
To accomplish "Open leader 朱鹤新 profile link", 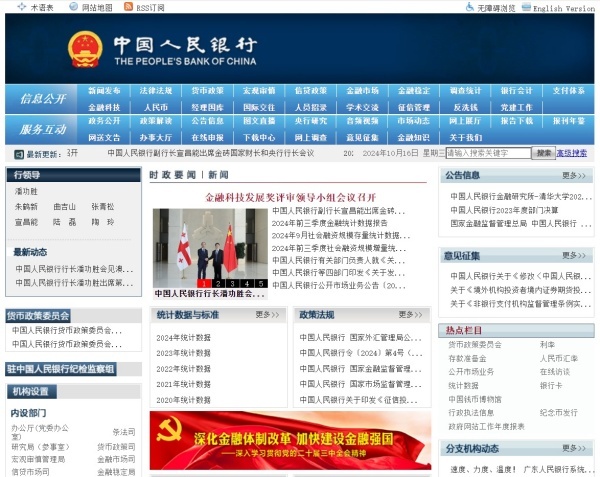I will 26,207.
